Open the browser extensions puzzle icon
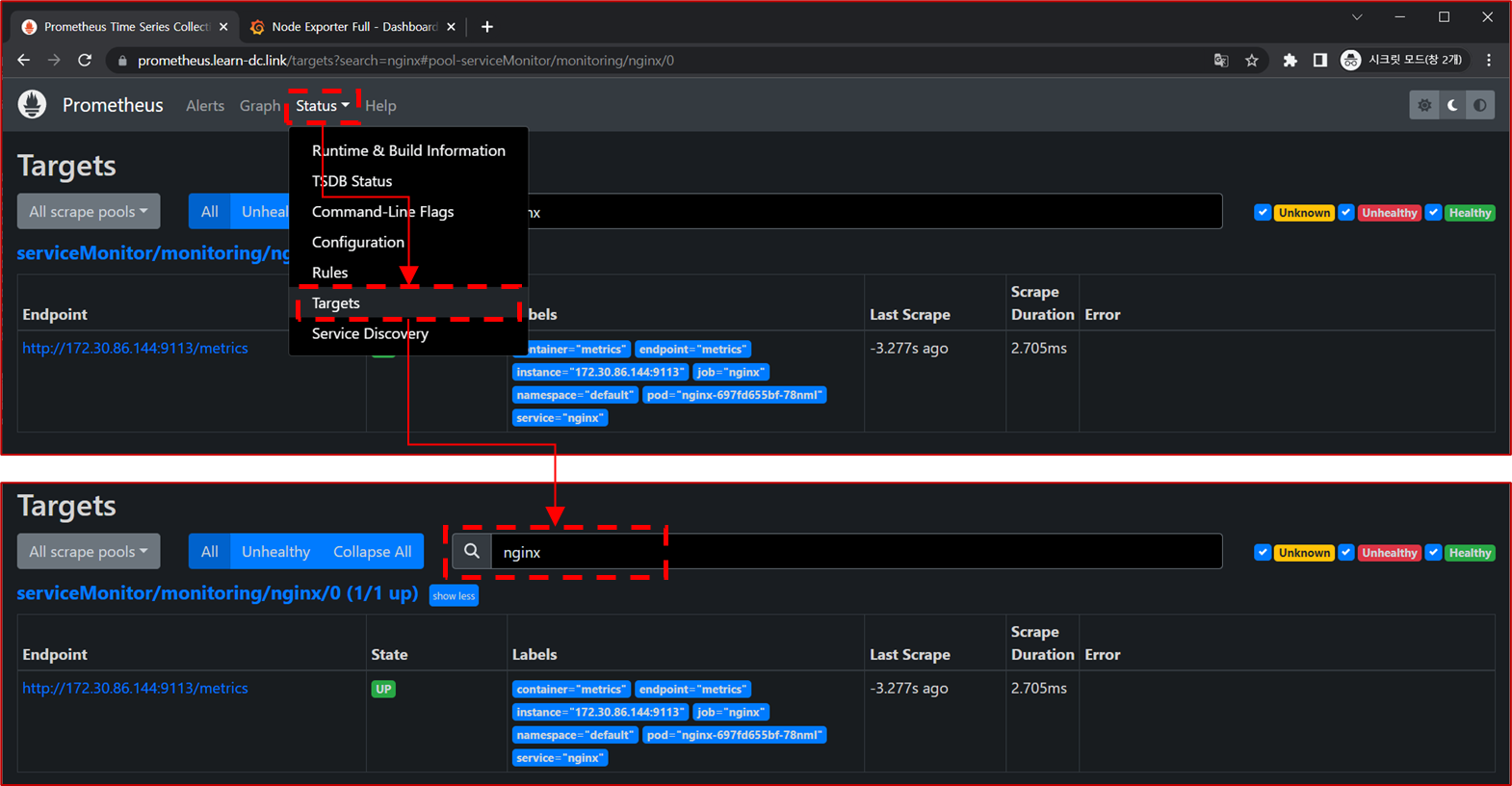Image resolution: width=1512 pixels, height=786 pixels. pyautogui.click(x=1290, y=61)
